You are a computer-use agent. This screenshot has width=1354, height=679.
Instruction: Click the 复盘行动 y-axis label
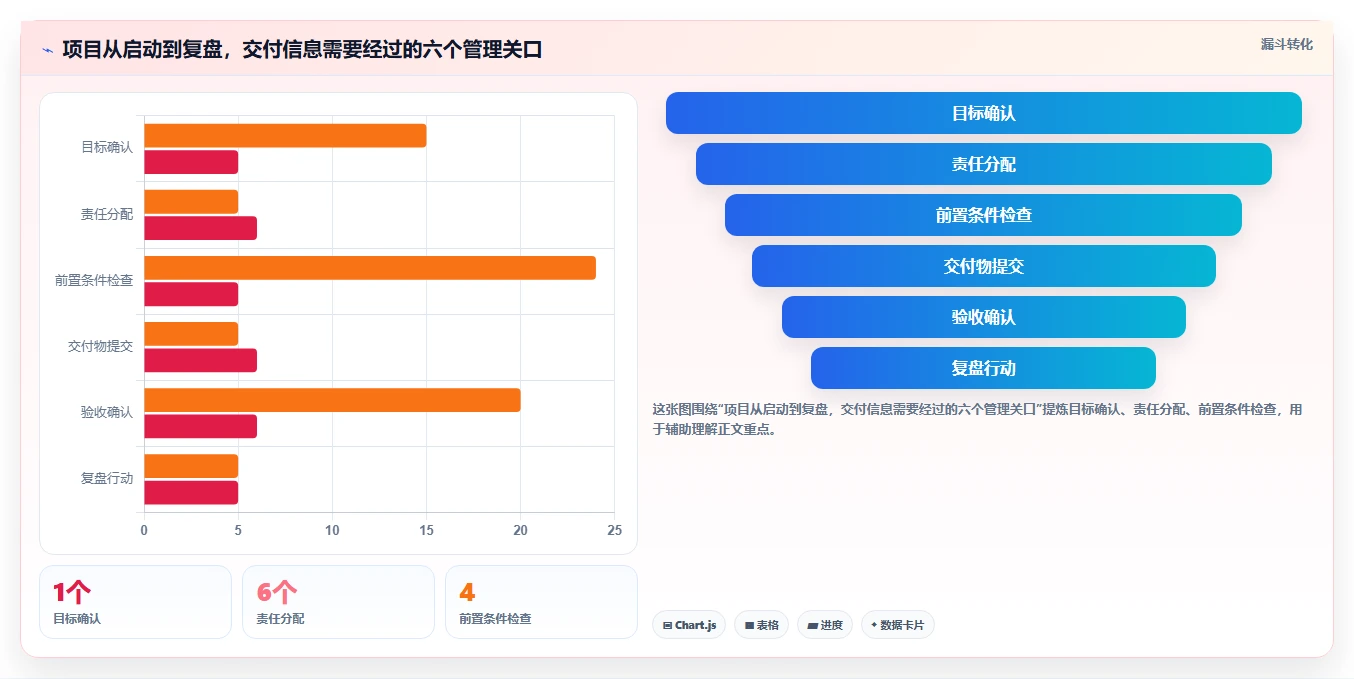(x=107, y=478)
